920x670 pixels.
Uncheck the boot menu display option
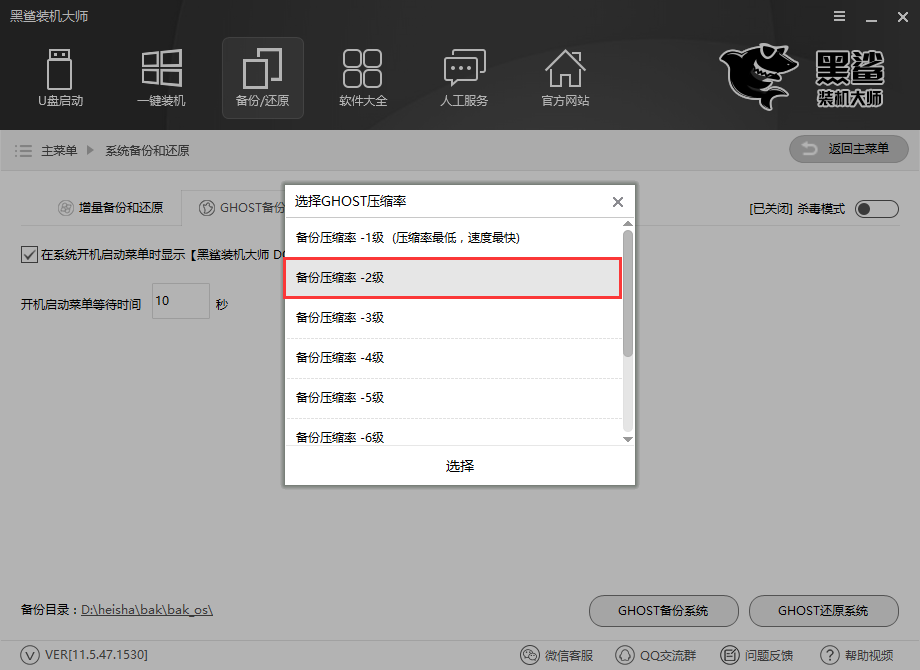pos(29,253)
